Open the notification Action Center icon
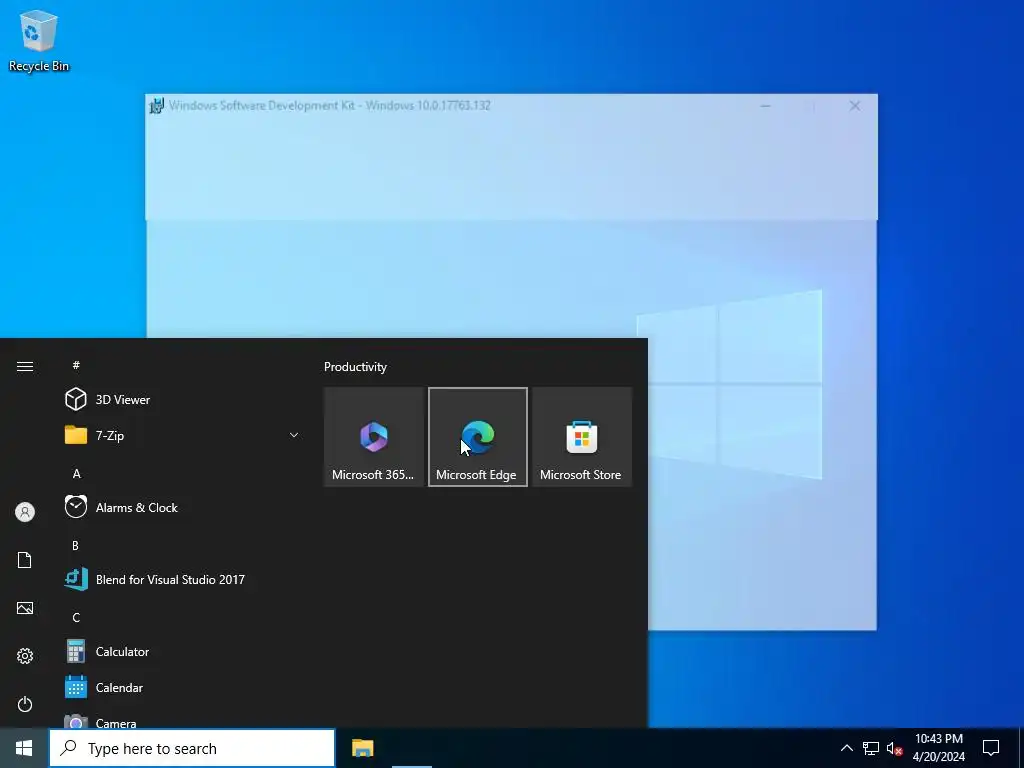The width and height of the screenshot is (1024, 768). click(x=991, y=748)
